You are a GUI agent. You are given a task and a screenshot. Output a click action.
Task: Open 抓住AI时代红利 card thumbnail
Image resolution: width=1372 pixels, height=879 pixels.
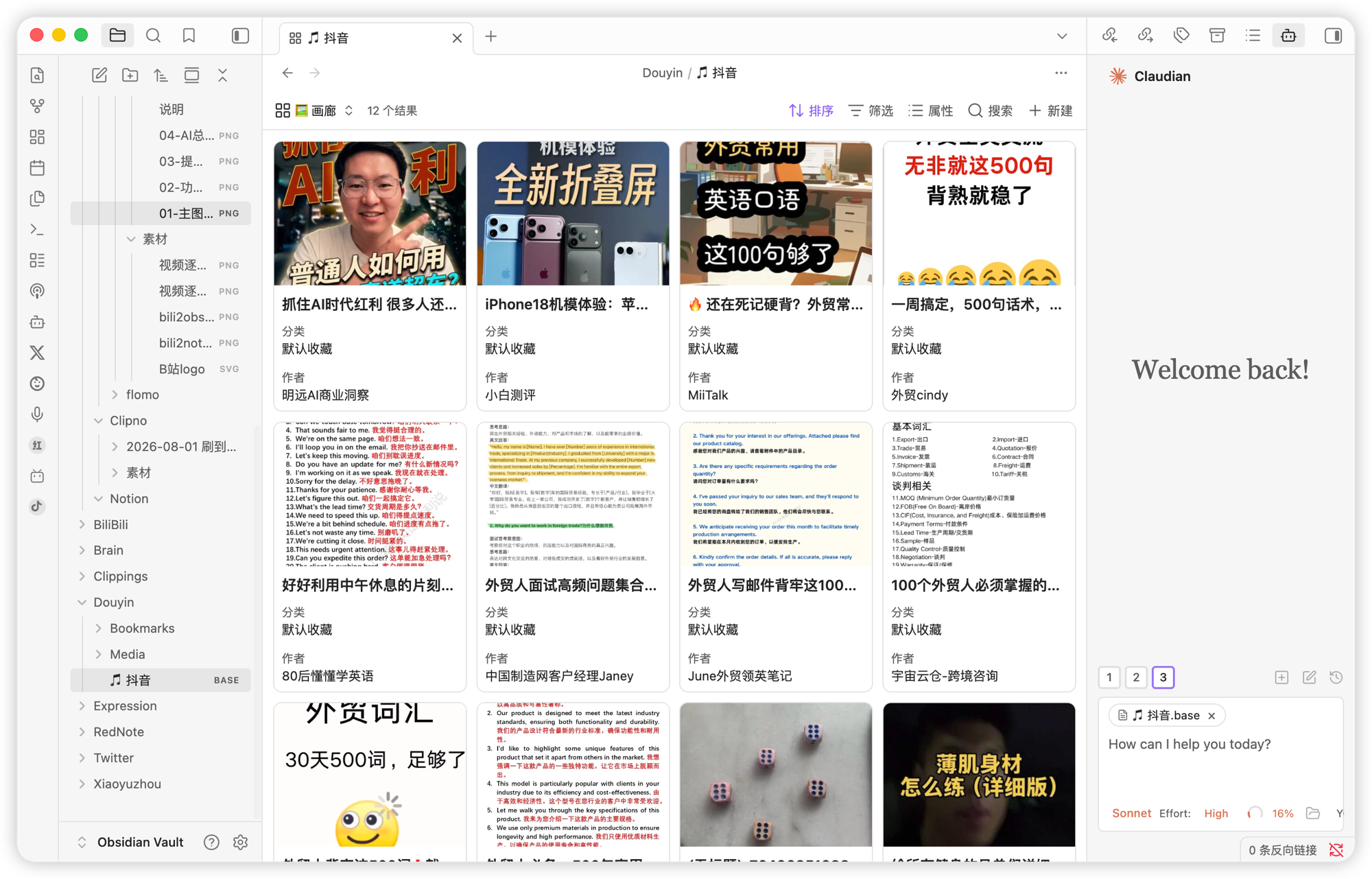coord(370,213)
